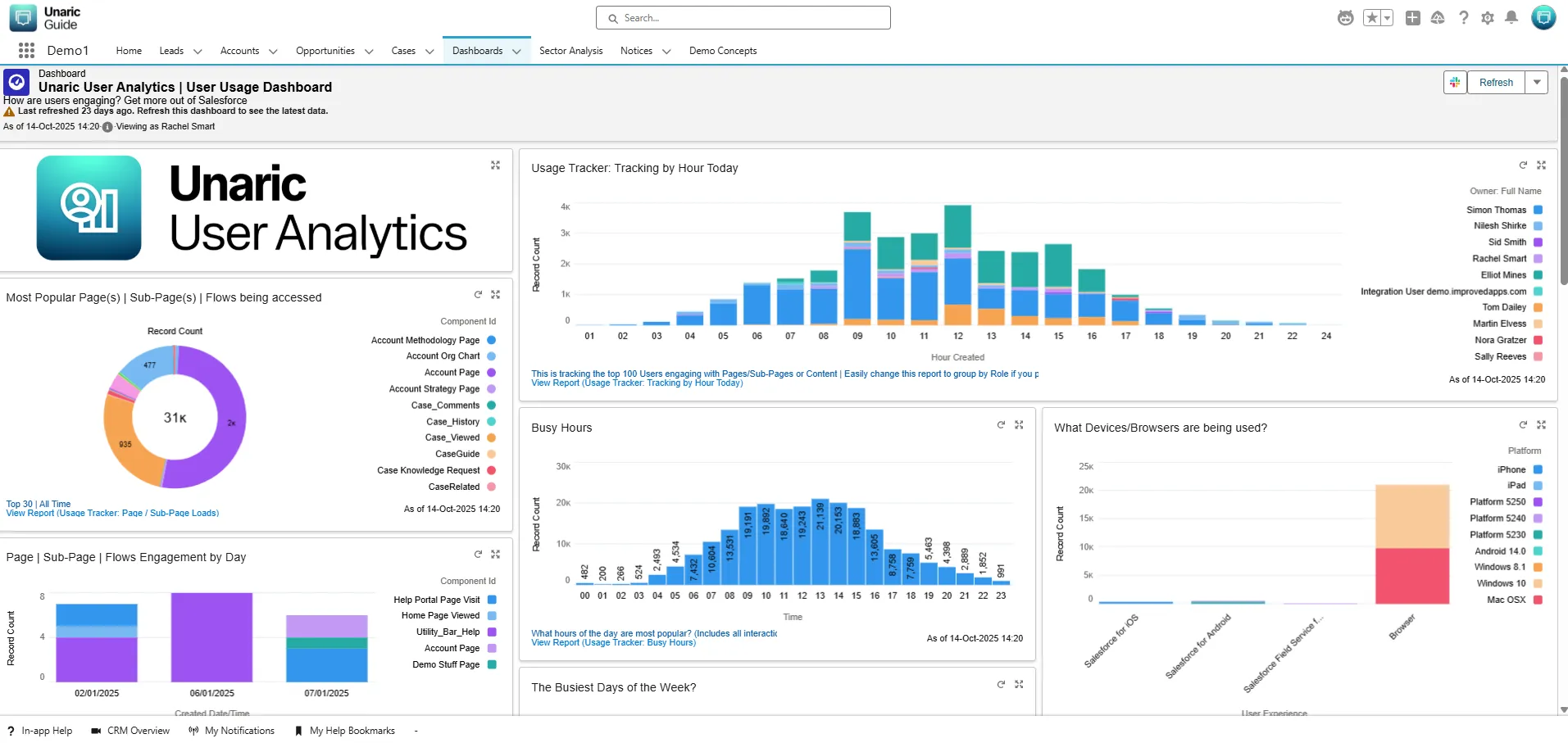Click the iPhone platform legend swatch

click(1538, 470)
